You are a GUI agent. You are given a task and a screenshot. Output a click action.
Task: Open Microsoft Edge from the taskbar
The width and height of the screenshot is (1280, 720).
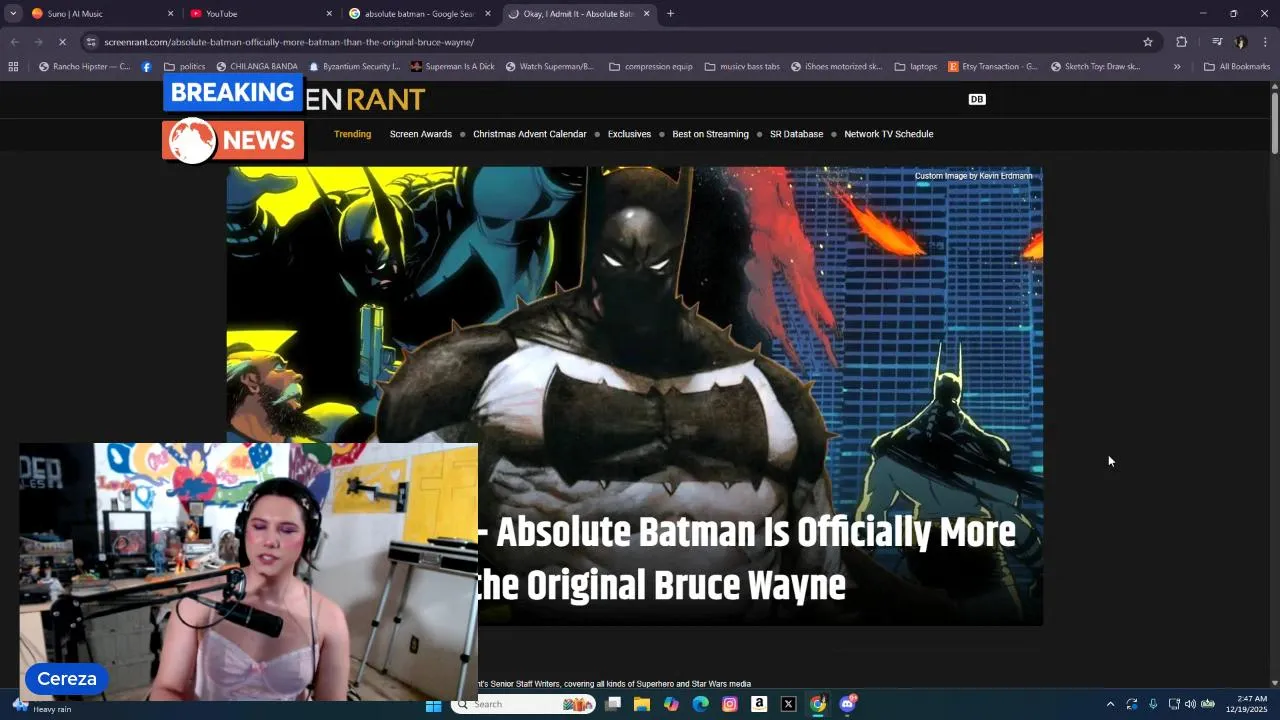coord(701,704)
